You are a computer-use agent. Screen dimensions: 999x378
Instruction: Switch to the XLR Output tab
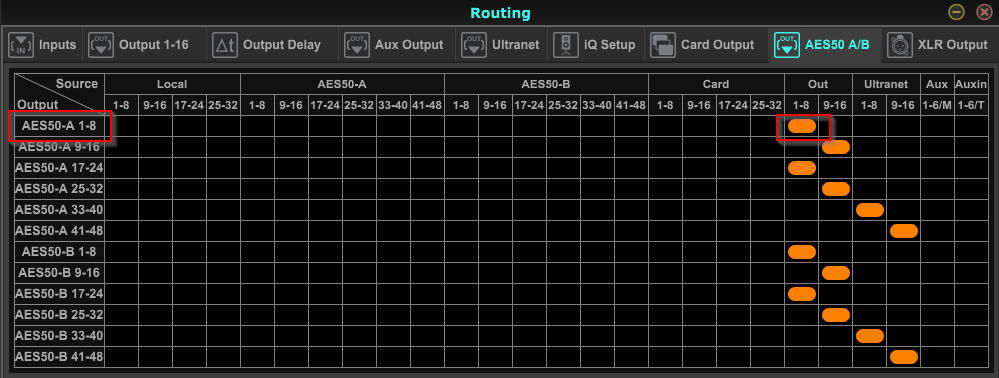pyautogui.click(x=952, y=45)
